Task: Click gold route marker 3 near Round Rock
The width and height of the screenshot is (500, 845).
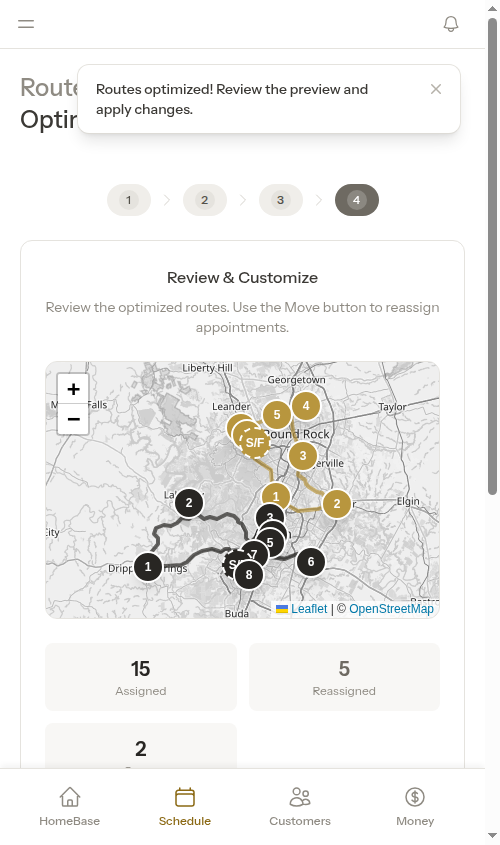Action: tap(303, 456)
